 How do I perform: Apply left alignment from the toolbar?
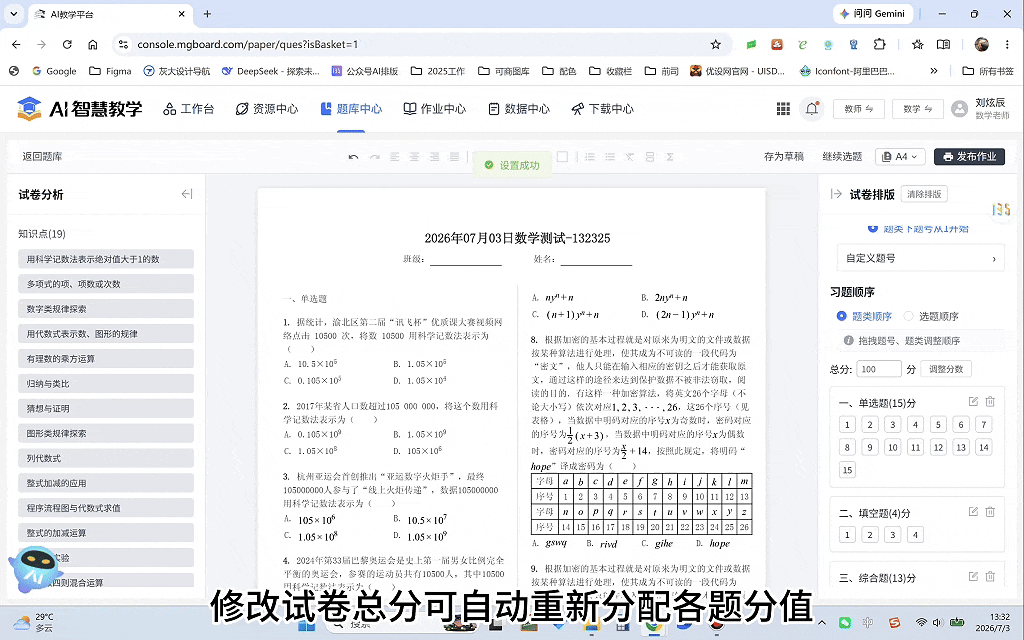click(394, 157)
